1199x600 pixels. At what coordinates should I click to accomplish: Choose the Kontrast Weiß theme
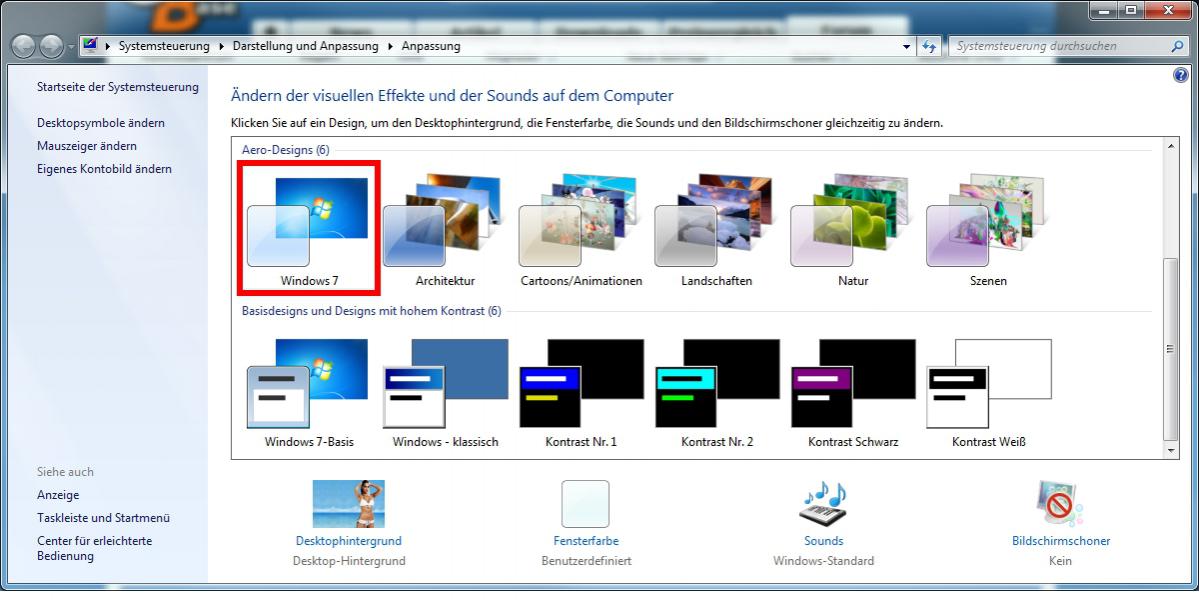(988, 393)
